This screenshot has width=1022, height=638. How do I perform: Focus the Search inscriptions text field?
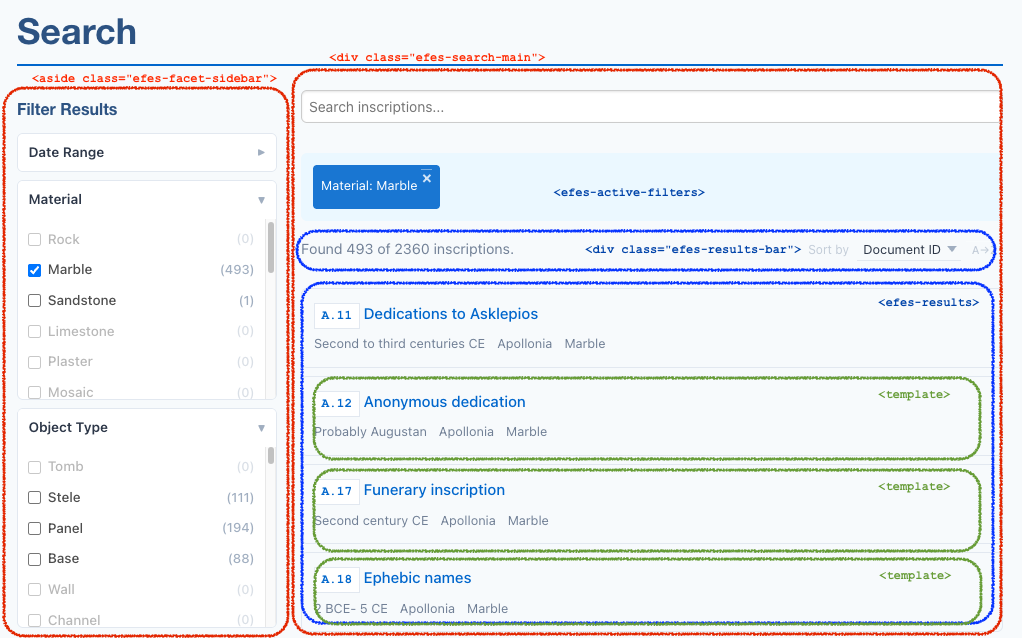click(x=650, y=107)
